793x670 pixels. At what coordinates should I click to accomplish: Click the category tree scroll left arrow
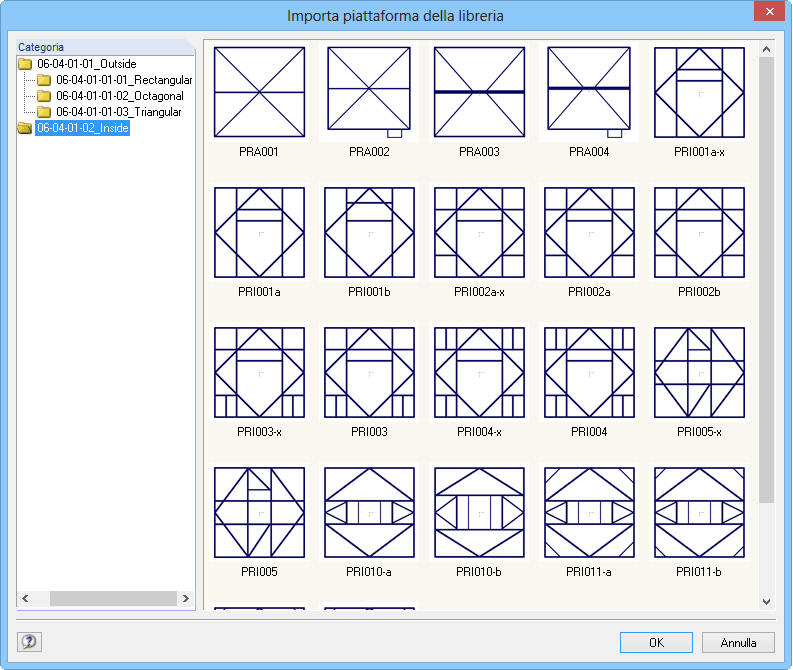pos(25,598)
